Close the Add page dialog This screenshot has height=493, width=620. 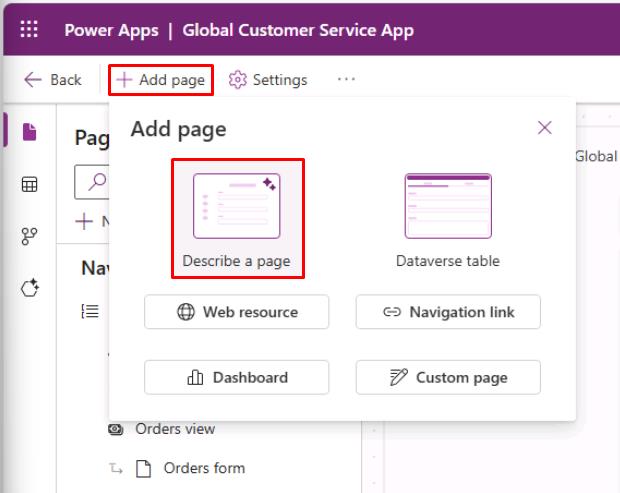tap(544, 128)
